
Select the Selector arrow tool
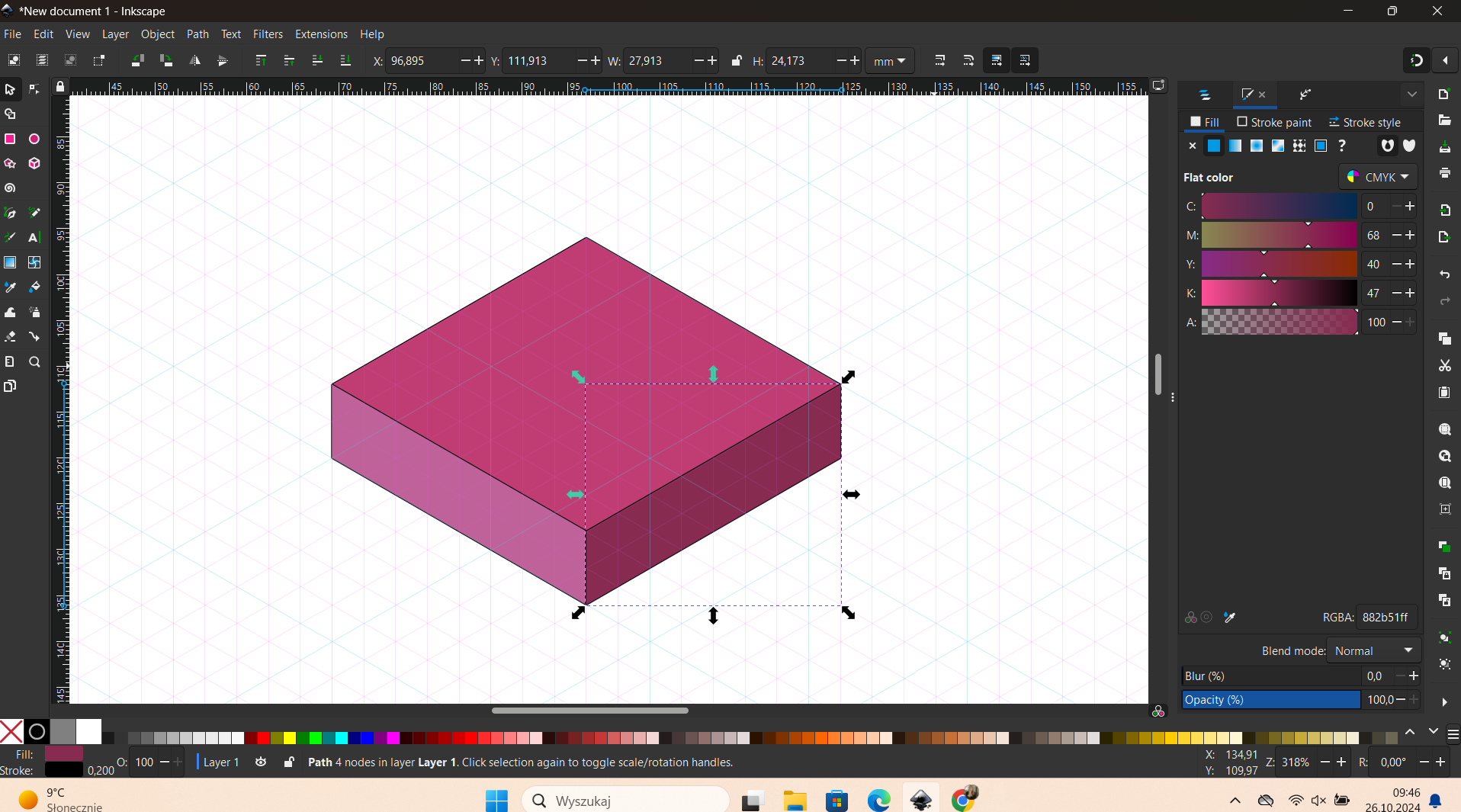(10, 90)
